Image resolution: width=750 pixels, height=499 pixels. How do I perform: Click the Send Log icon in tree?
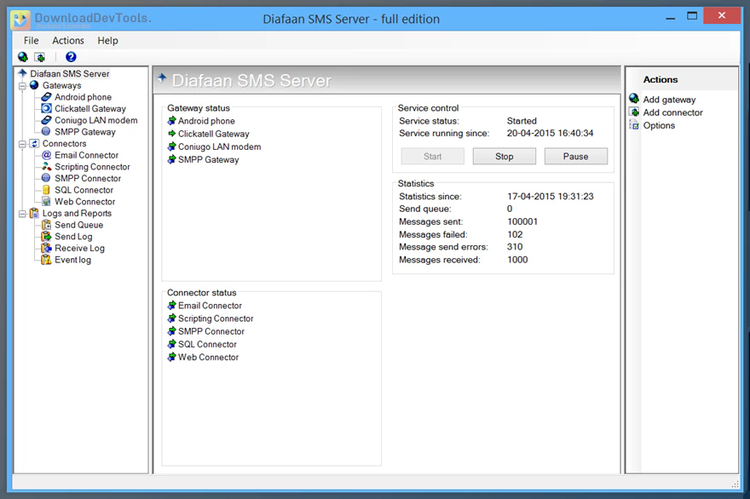click(46, 236)
